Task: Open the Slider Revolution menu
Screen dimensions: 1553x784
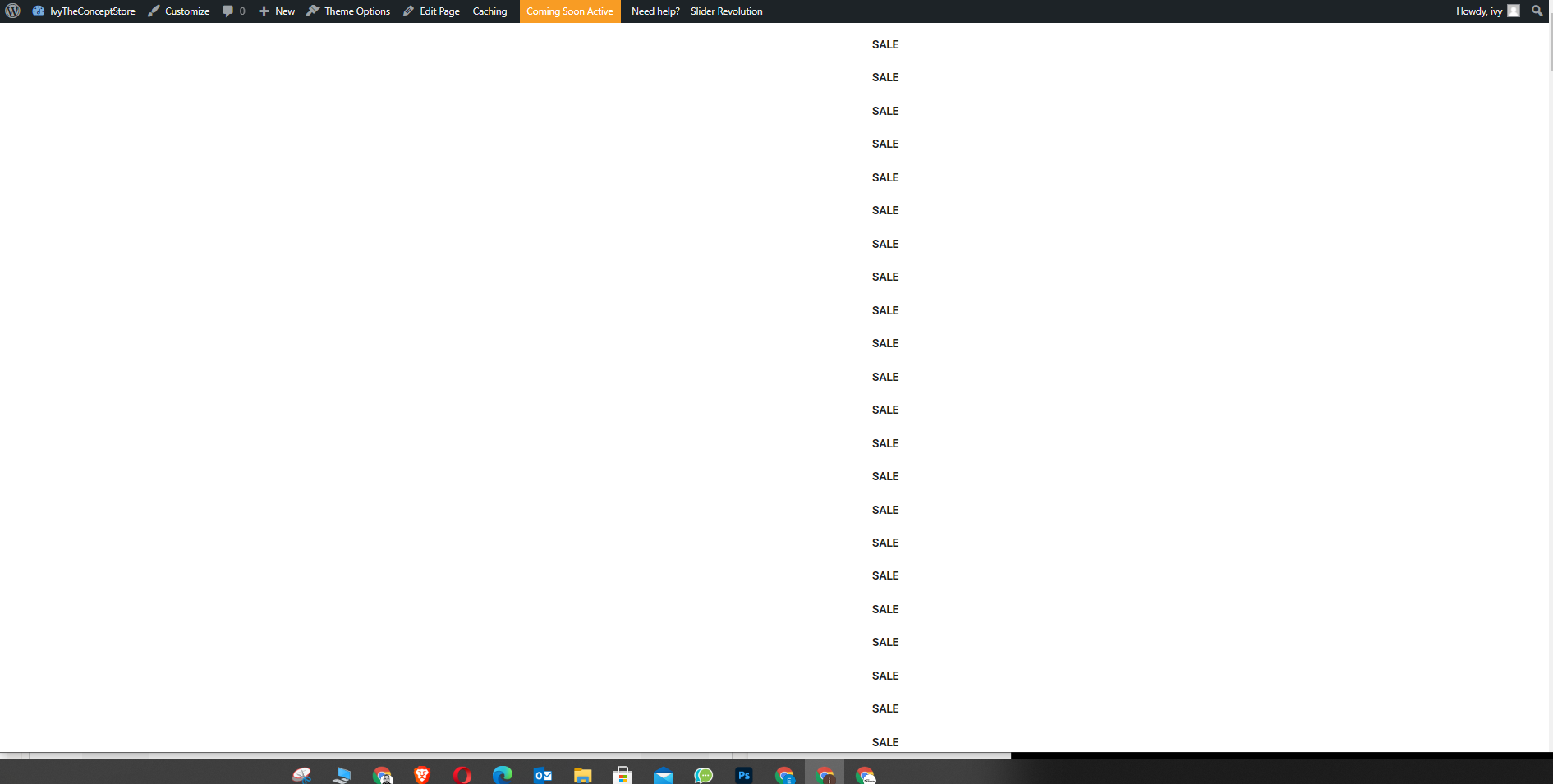Action: [726, 11]
